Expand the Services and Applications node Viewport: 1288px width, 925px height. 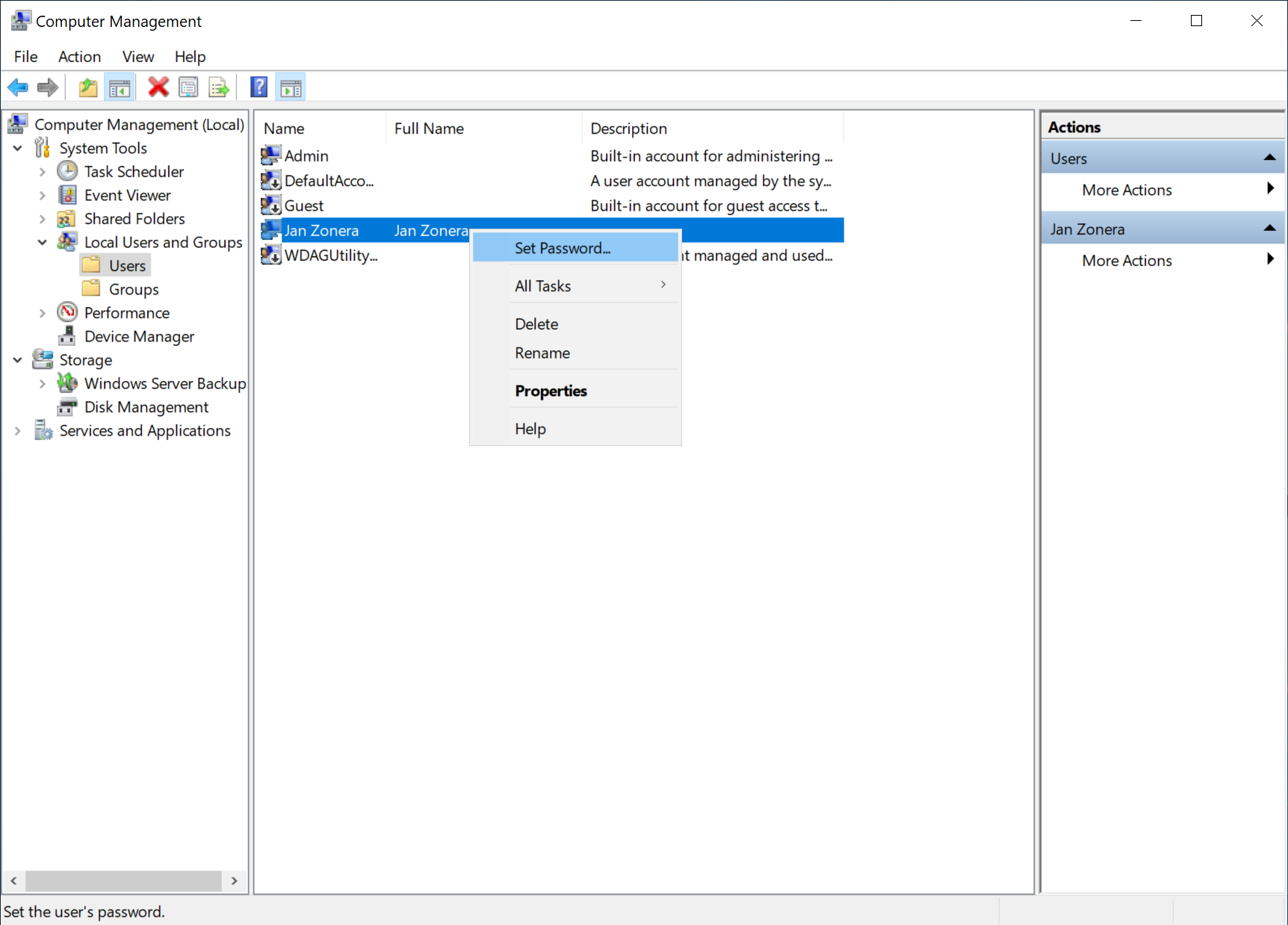pyautogui.click(x=17, y=430)
